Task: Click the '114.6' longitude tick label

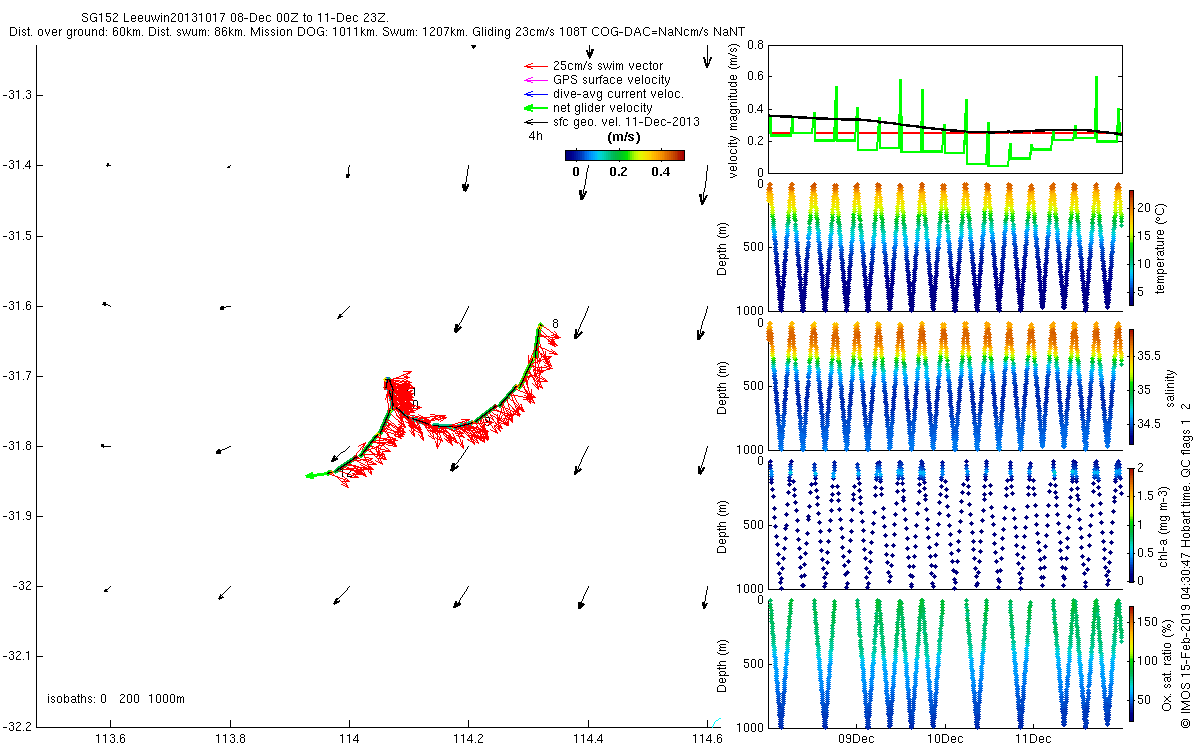Action: point(707,739)
